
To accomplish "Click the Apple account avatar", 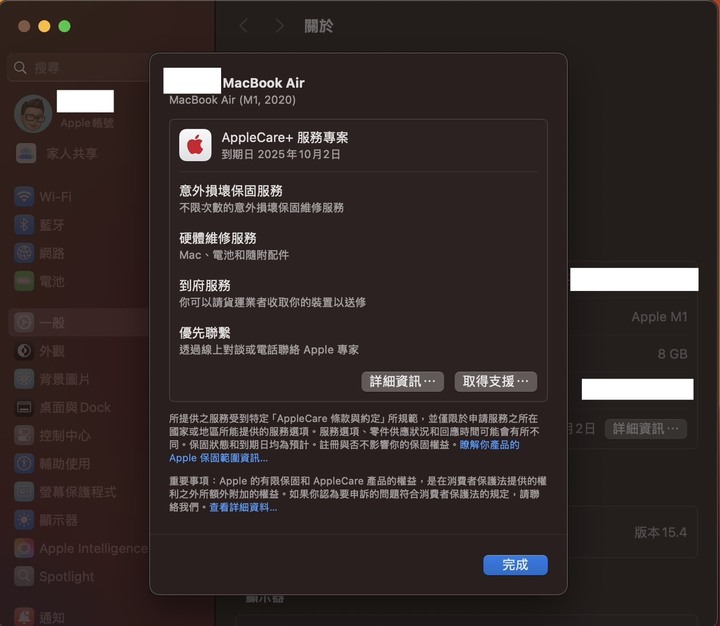I will click(x=33, y=113).
